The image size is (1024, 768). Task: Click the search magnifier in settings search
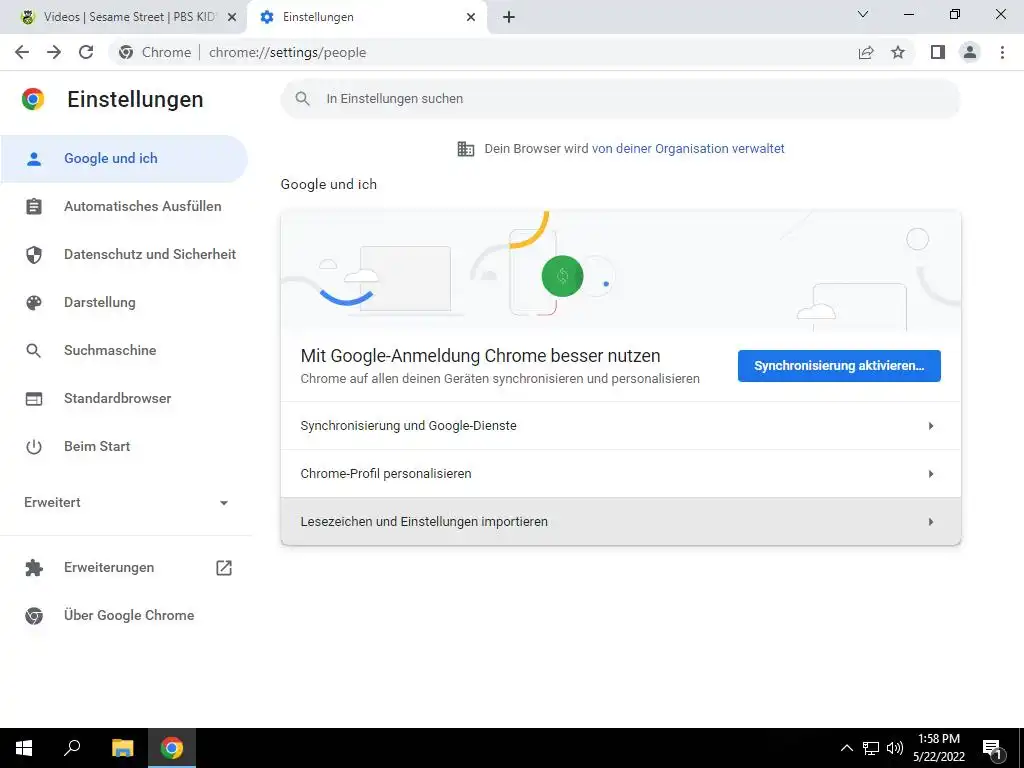302,99
